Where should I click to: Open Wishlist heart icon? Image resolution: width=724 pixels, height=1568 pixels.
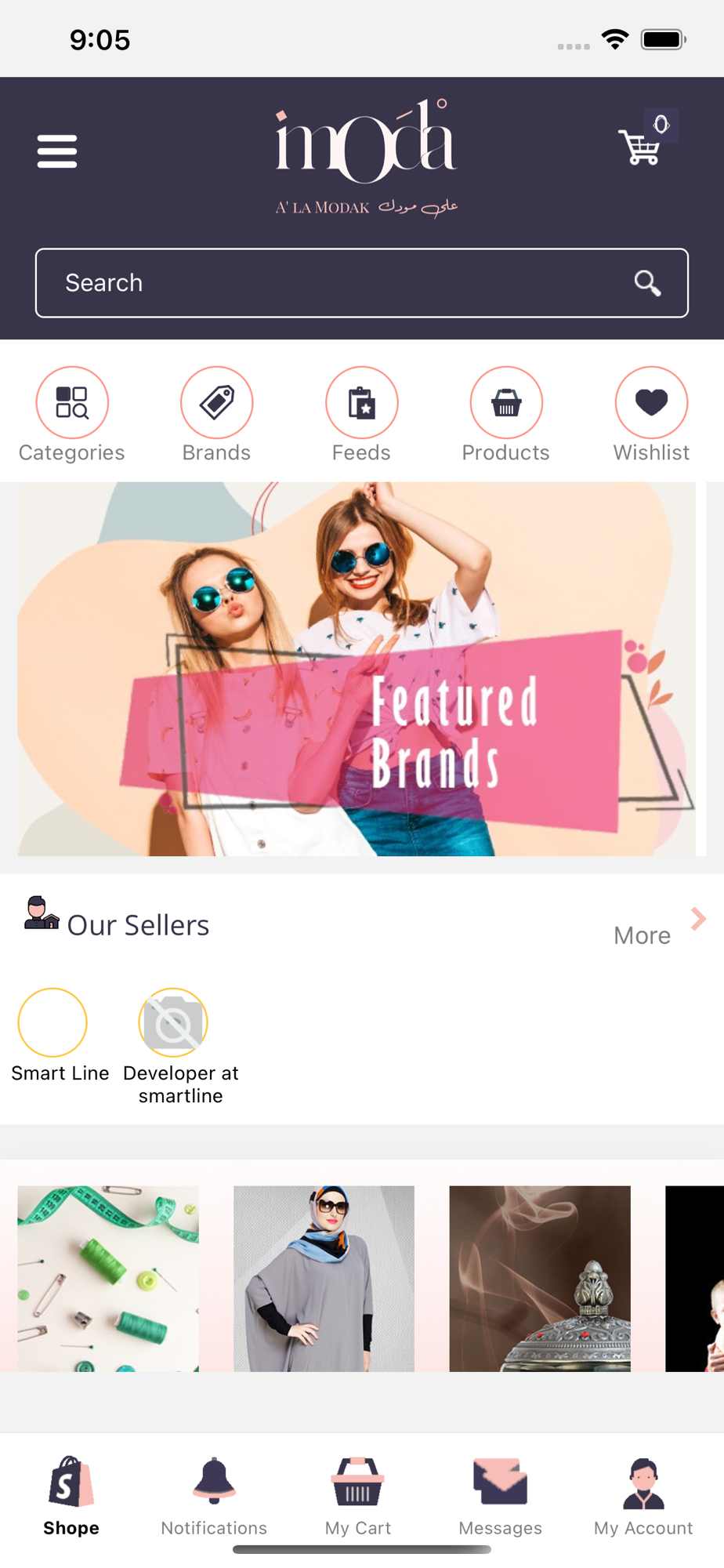click(651, 402)
